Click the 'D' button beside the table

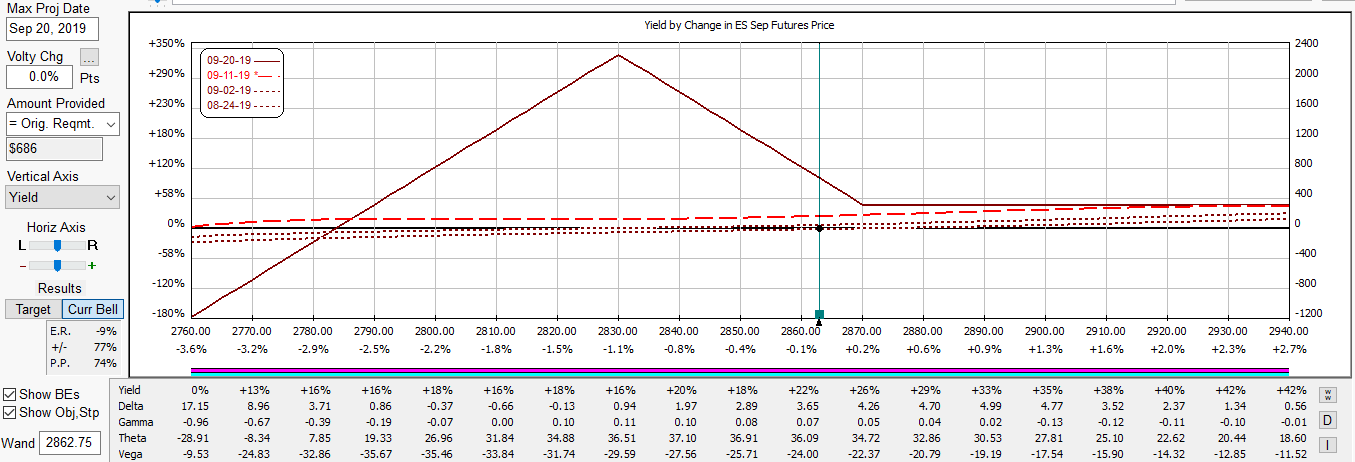[x=1328, y=419]
